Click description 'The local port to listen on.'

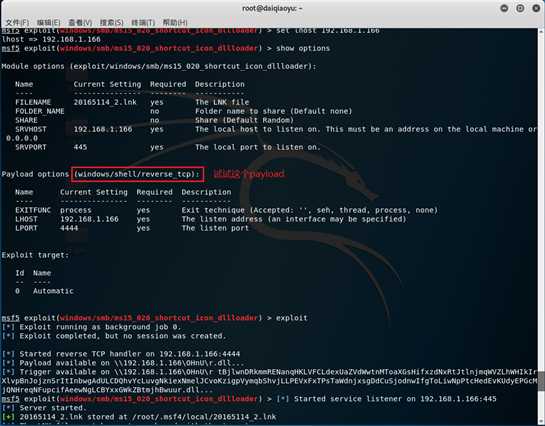(x=258, y=147)
